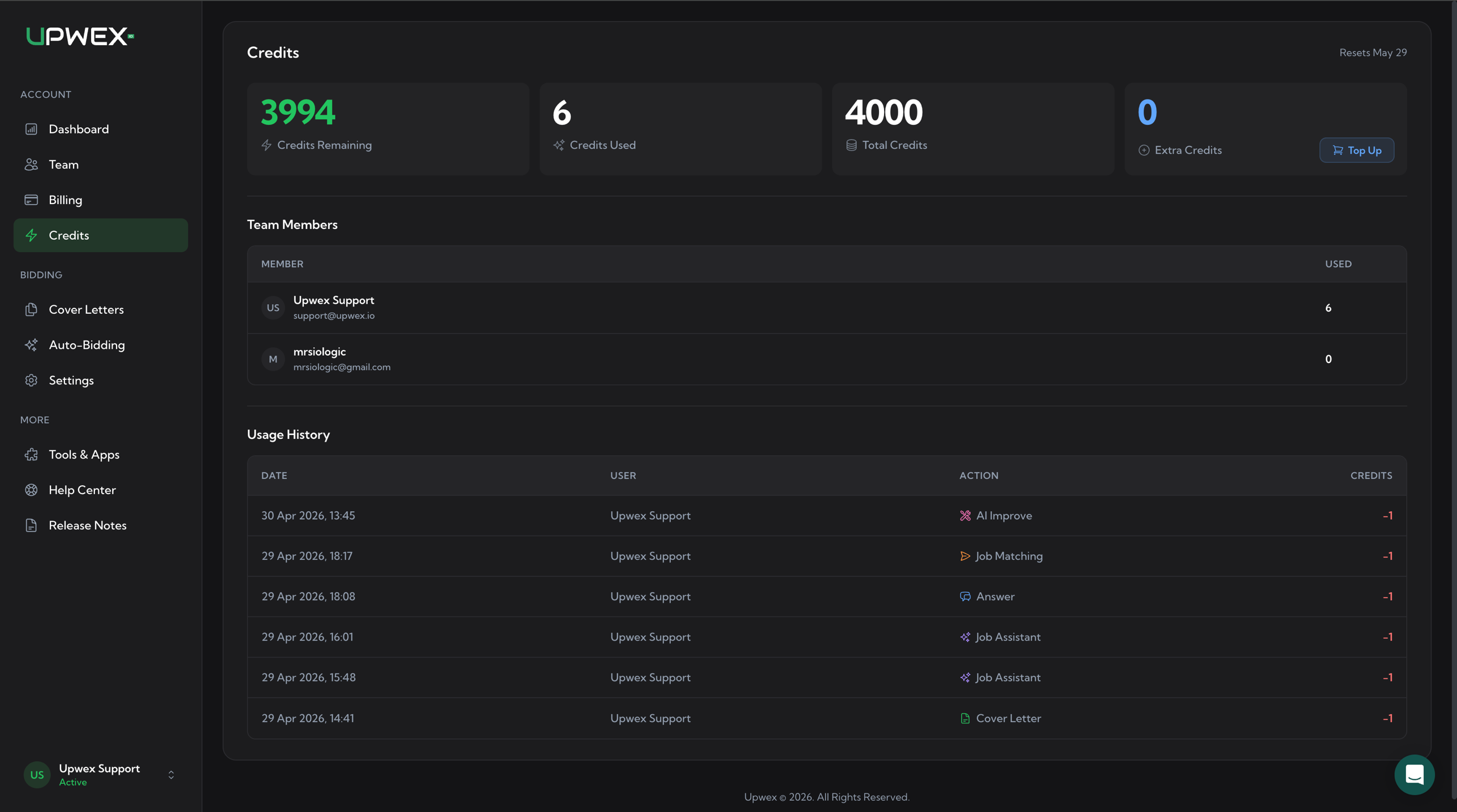
Task: Open the Help Center link
Action: (x=101, y=490)
